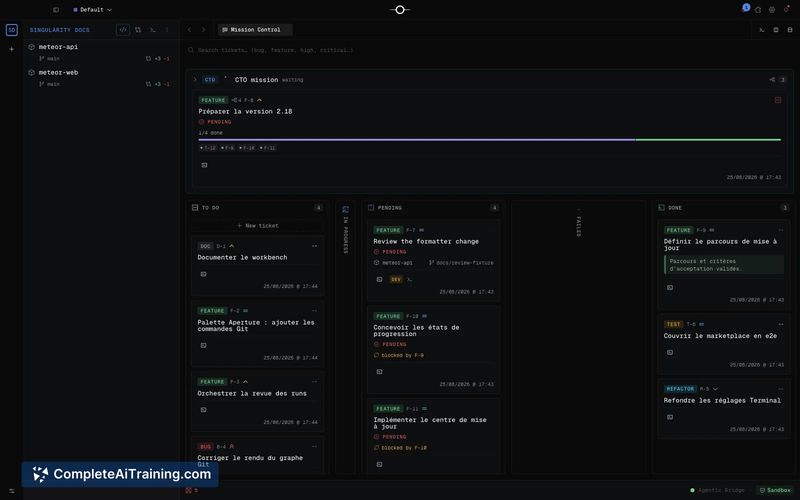Image resolution: width=800 pixels, height=500 pixels.
Task: Open terminal icon on Review the formatter card
Action: pyautogui.click(x=409, y=280)
